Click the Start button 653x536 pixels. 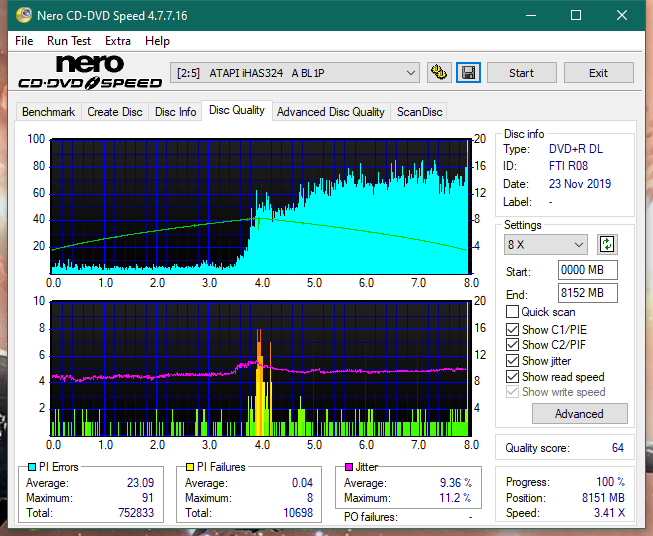point(521,73)
